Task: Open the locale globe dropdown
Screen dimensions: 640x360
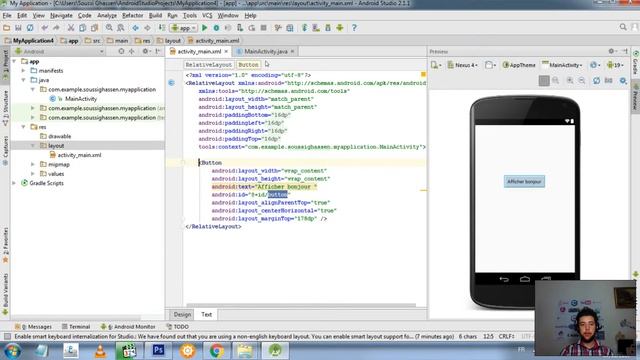Action: [x=595, y=65]
